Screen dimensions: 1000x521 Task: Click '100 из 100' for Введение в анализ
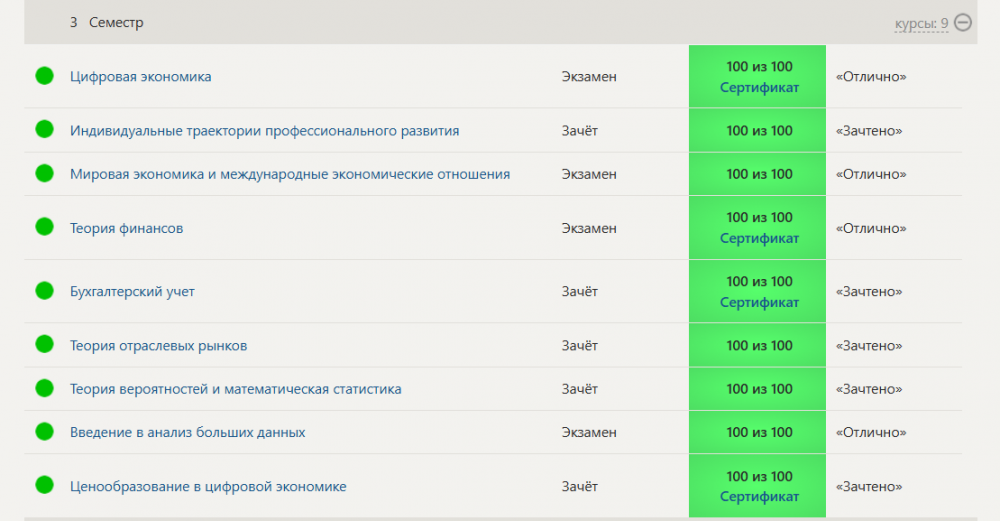[759, 432]
